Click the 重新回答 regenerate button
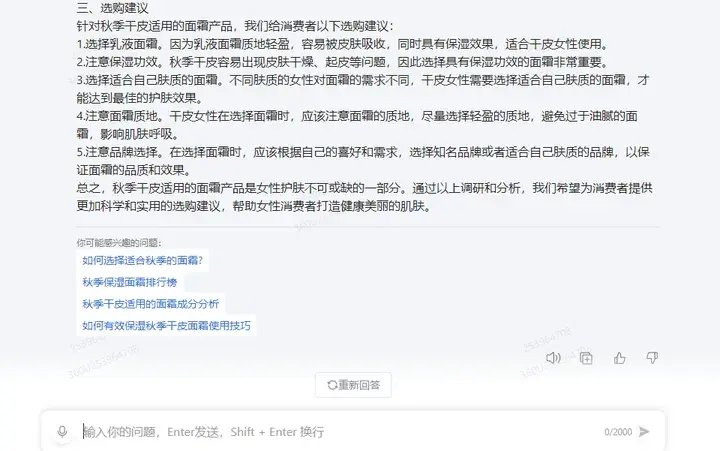The width and height of the screenshot is (720, 451). coord(353,385)
